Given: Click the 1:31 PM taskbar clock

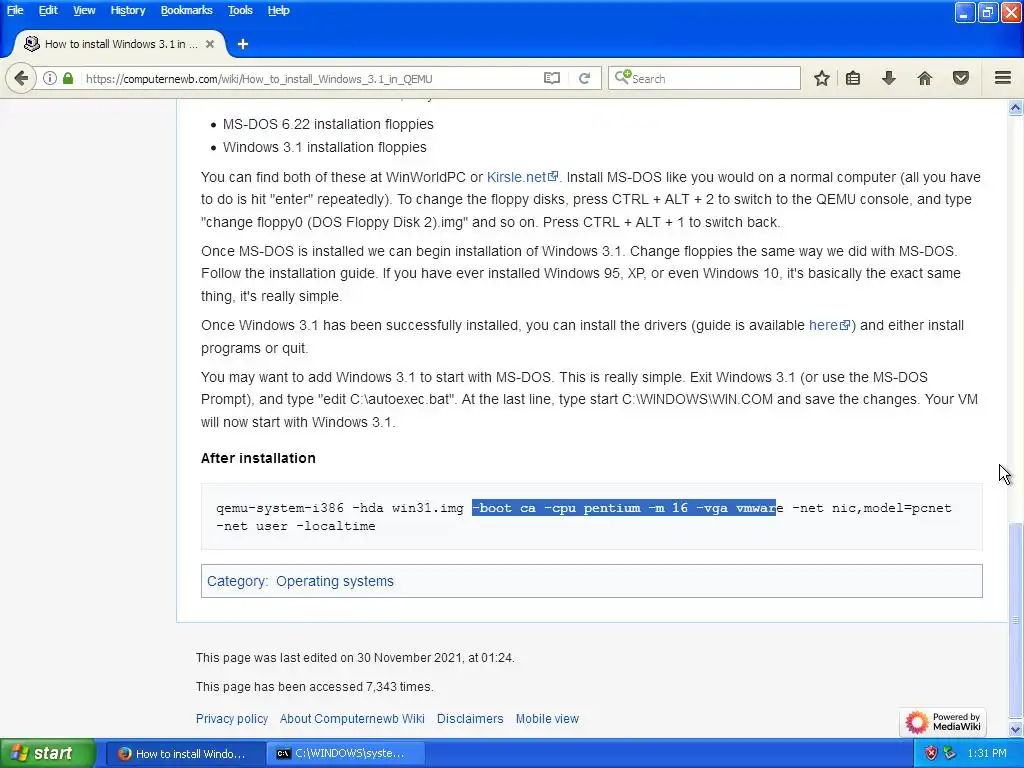Looking at the screenshot, I should (987, 754).
